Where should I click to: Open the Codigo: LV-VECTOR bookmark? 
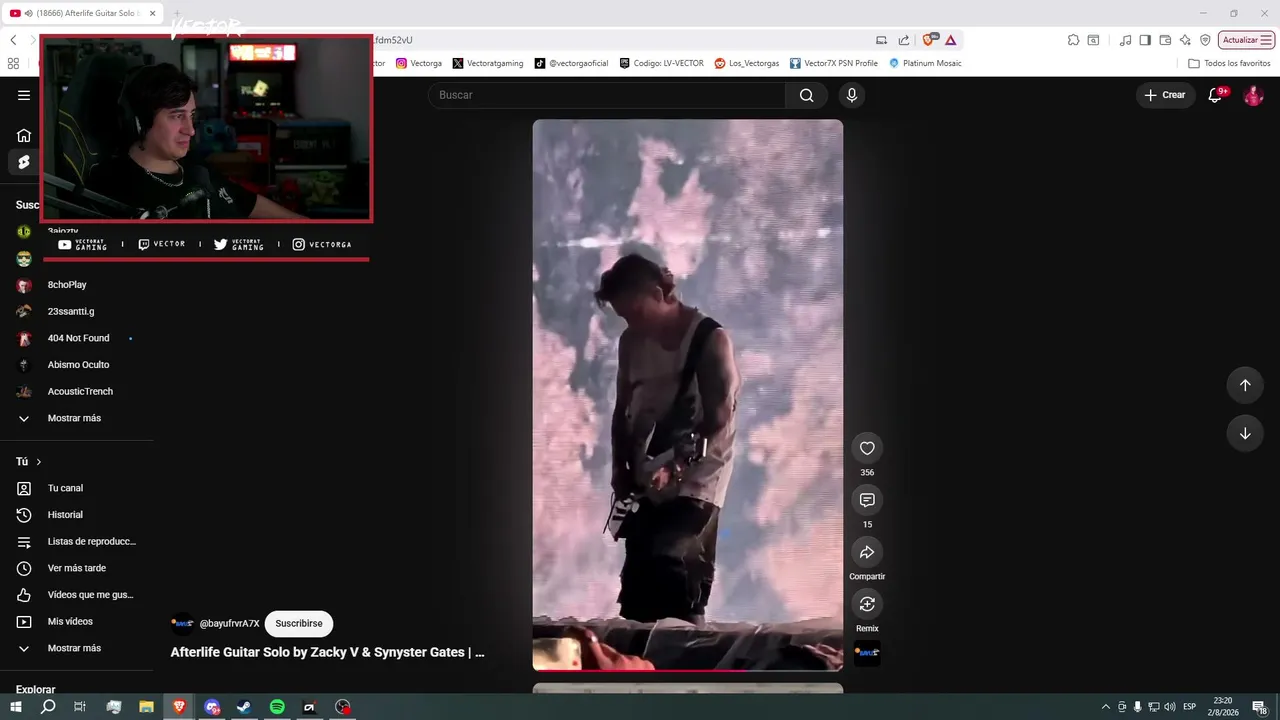click(x=661, y=63)
